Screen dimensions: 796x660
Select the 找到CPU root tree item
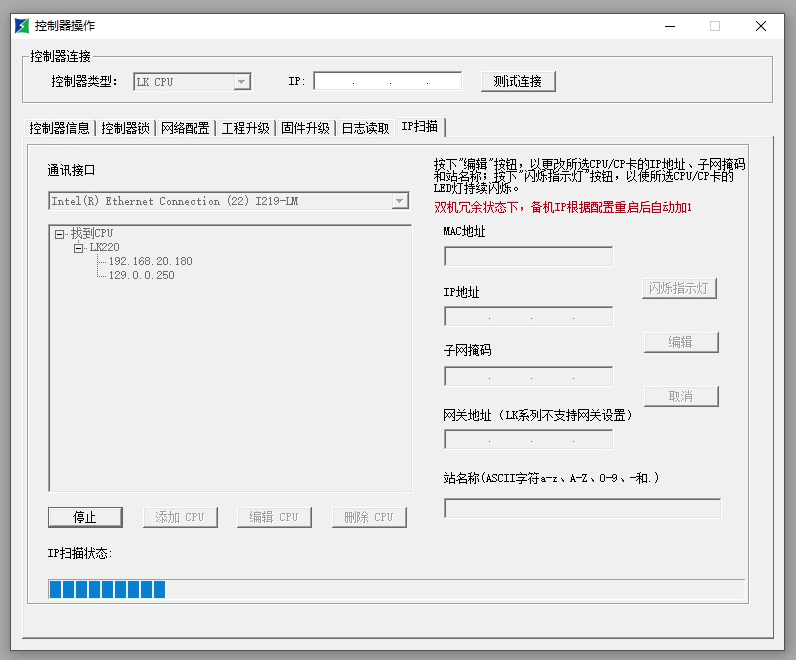pos(91,233)
